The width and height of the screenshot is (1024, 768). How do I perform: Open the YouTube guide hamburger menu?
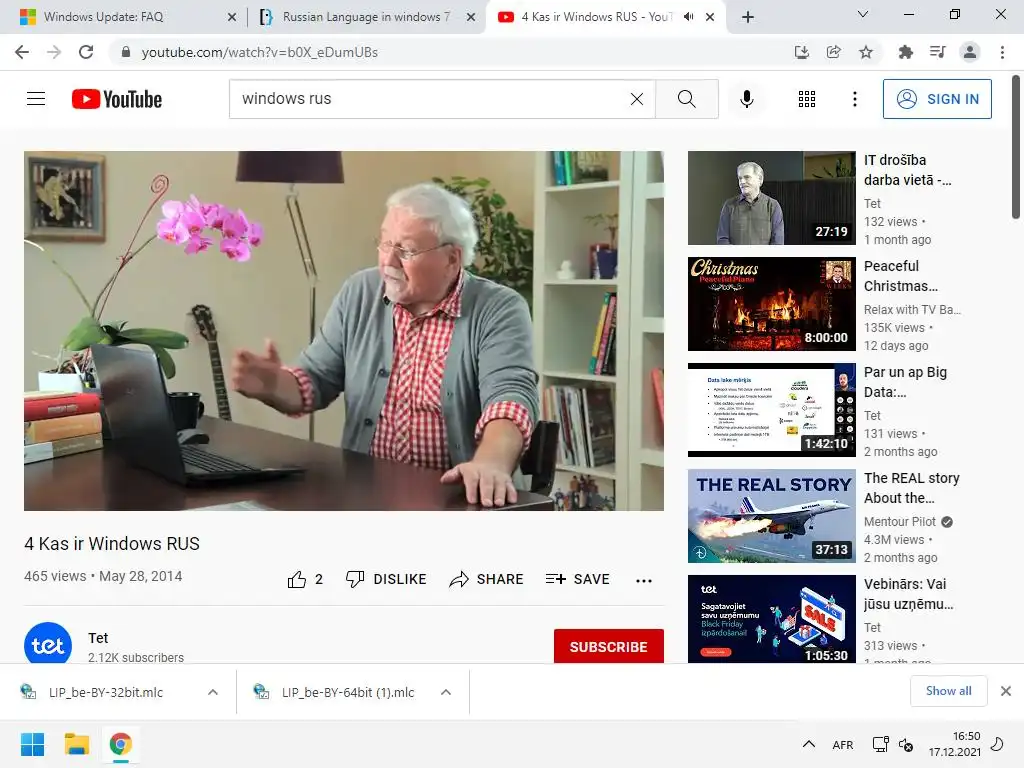[36, 99]
